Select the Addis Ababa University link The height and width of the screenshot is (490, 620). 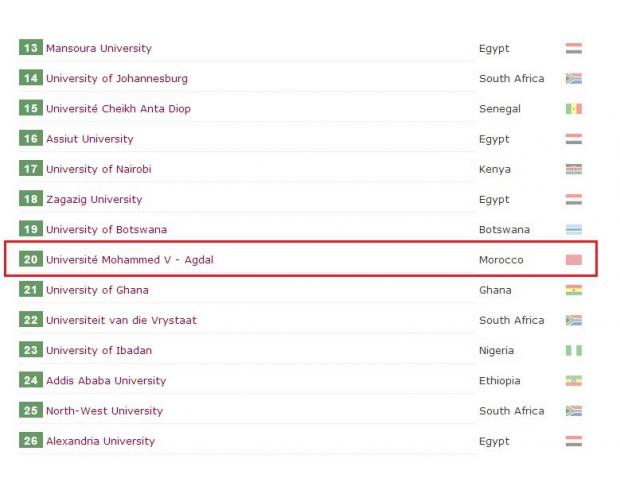pos(106,381)
